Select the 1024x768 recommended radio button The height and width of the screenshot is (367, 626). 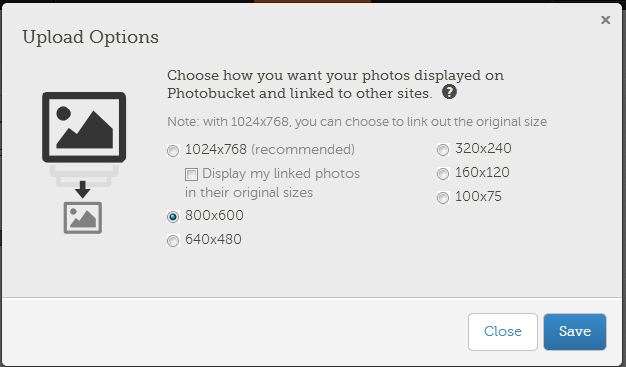point(173,151)
